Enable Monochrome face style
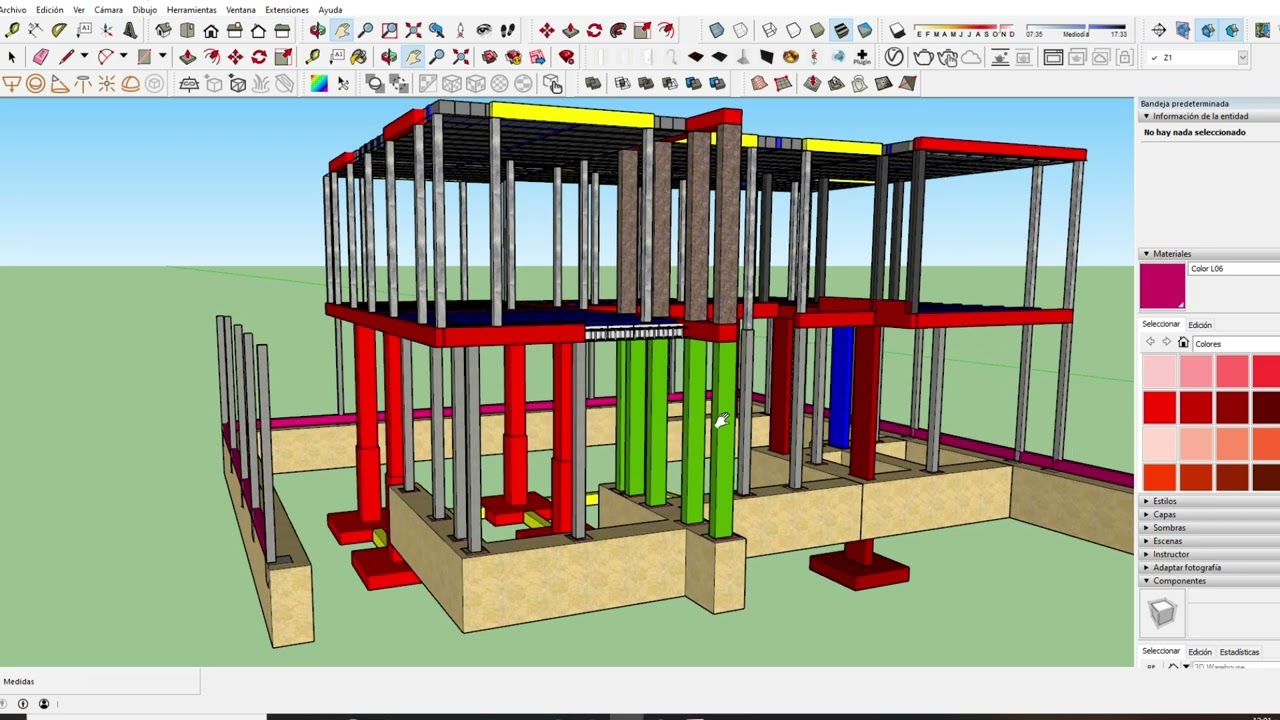The image size is (1280, 720). [865, 31]
